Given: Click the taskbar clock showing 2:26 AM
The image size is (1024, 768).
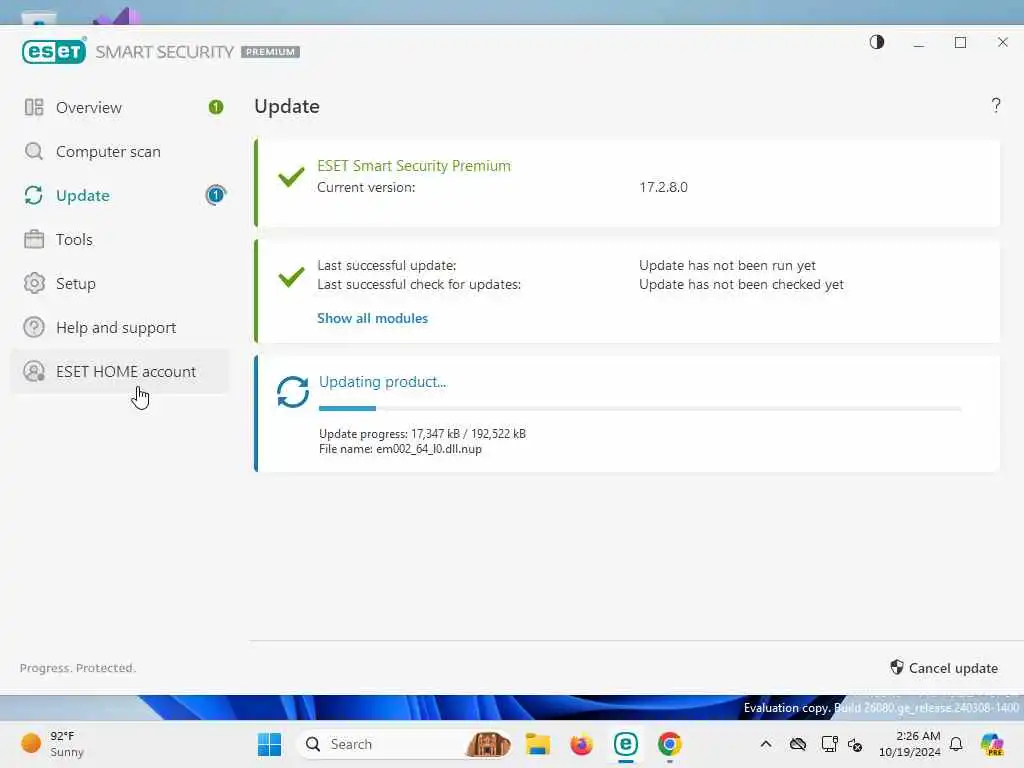Looking at the screenshot, I should click(910, 744).
